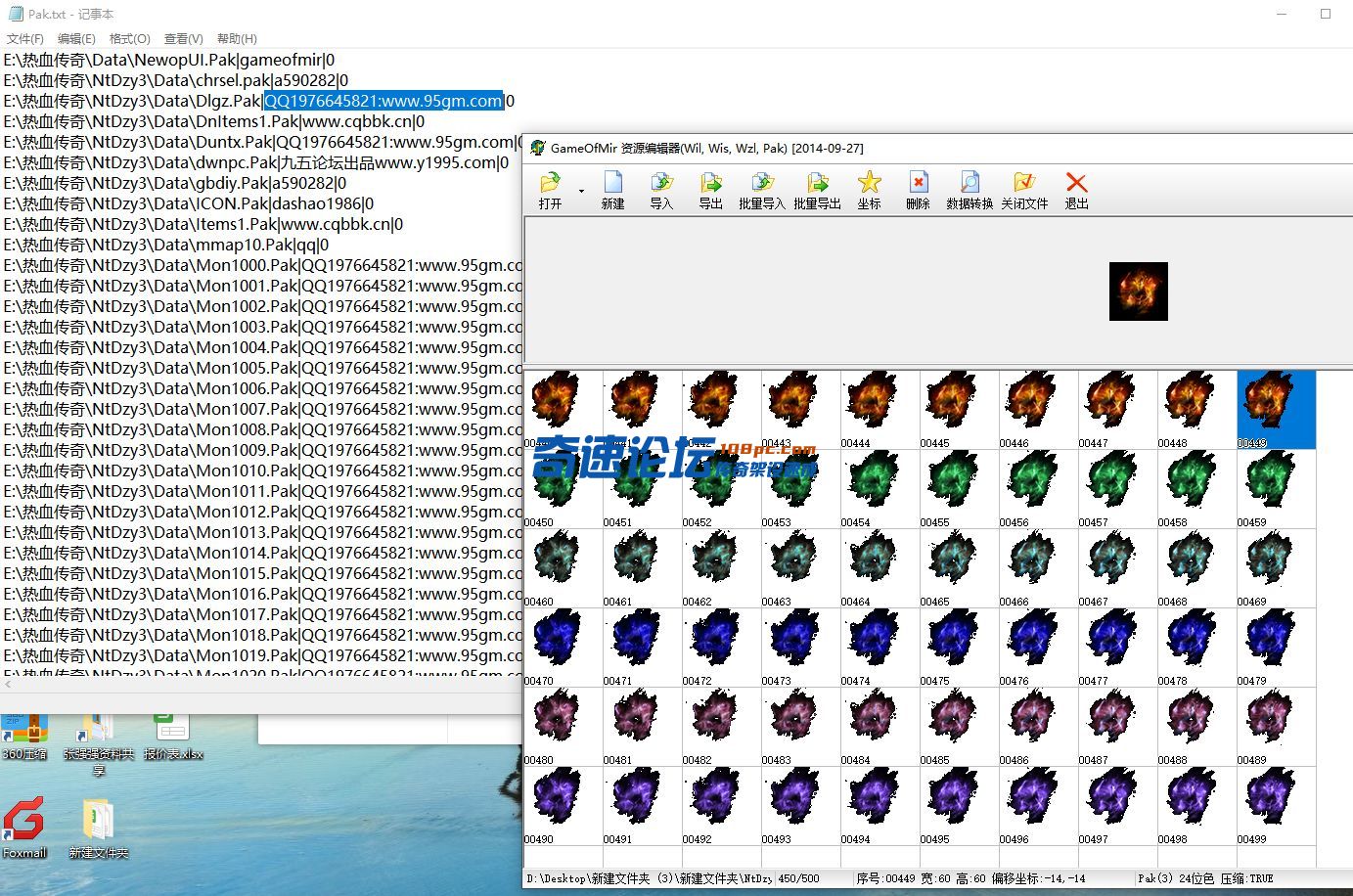Viewport: 1353px width, 896px height.
Task: Click the NewopUI.Pak line in Notepad
Action: (x=169, y=60)
